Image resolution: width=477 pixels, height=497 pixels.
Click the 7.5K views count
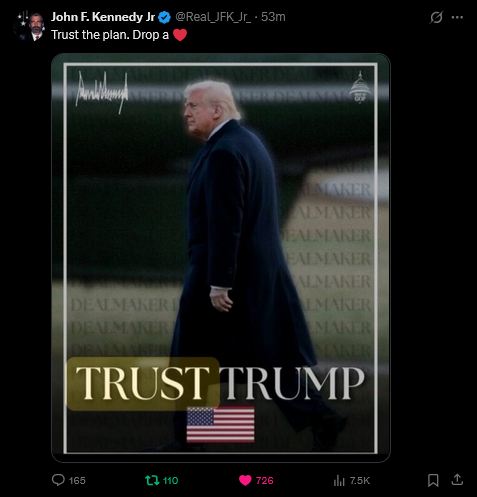click(x=360, y=480)
